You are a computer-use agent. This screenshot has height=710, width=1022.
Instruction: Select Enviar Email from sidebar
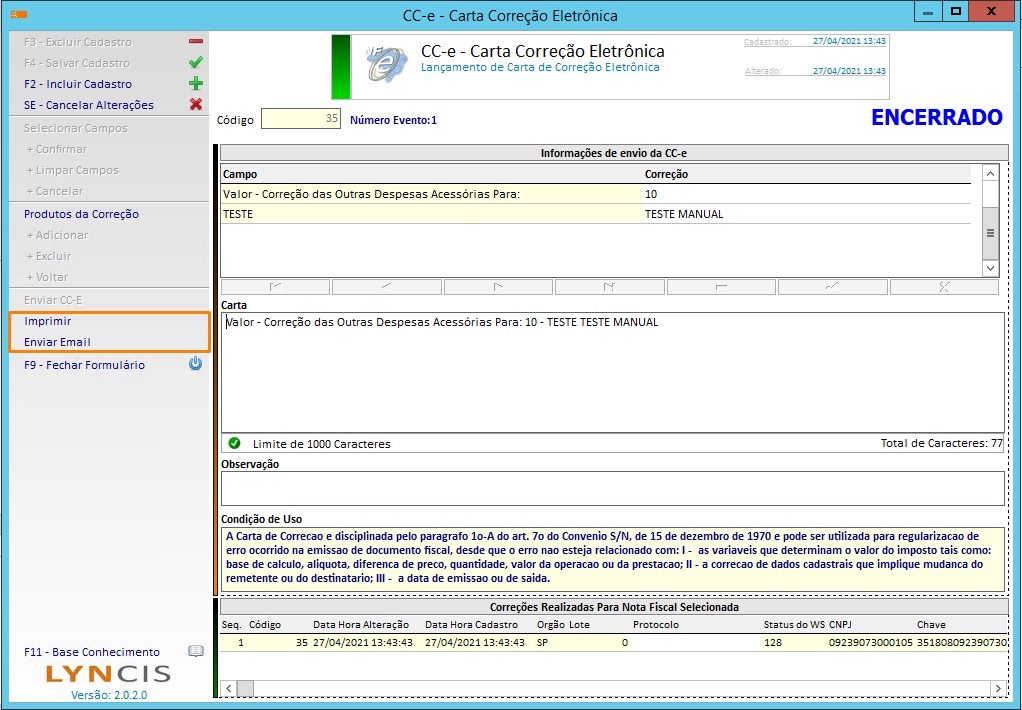pyautogui.click(x=57, y=342)
